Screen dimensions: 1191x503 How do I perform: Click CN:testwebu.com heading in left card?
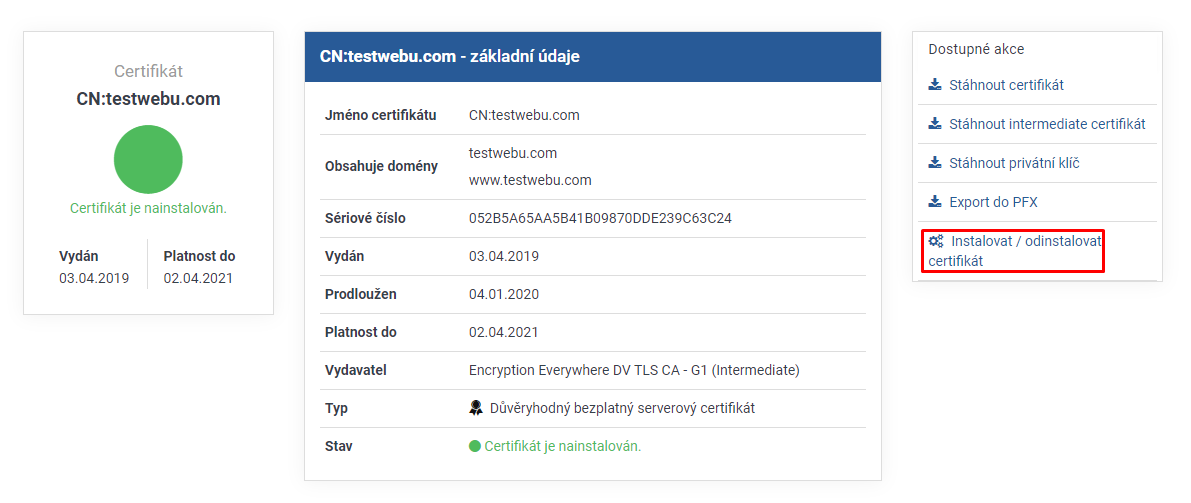point(148,99)
